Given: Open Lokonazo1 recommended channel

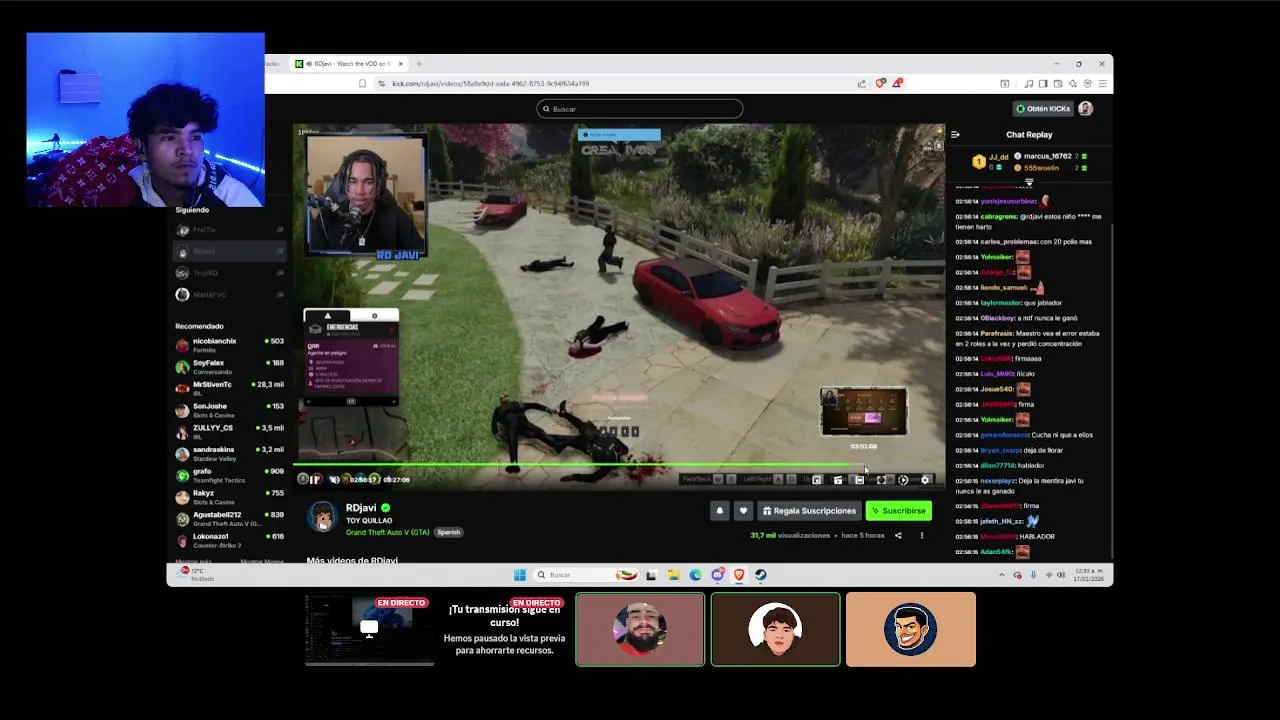Looking at the screenshot, I should [x=229, y=540].
